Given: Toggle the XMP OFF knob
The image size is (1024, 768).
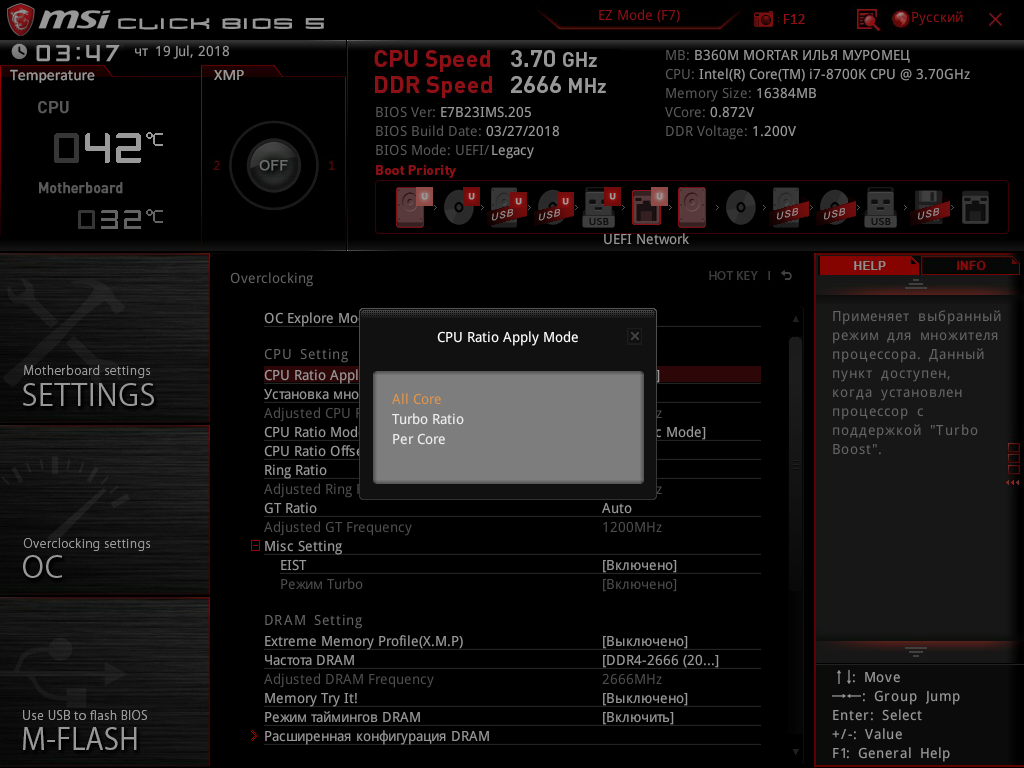Looking at the screenshot, I should point(273,165).
